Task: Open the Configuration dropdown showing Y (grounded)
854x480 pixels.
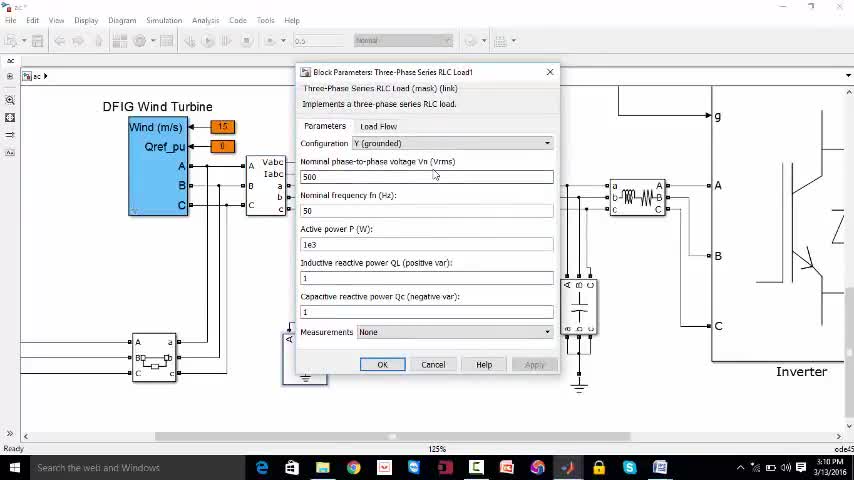Action: pyautogui.click(x=452, y=143)
